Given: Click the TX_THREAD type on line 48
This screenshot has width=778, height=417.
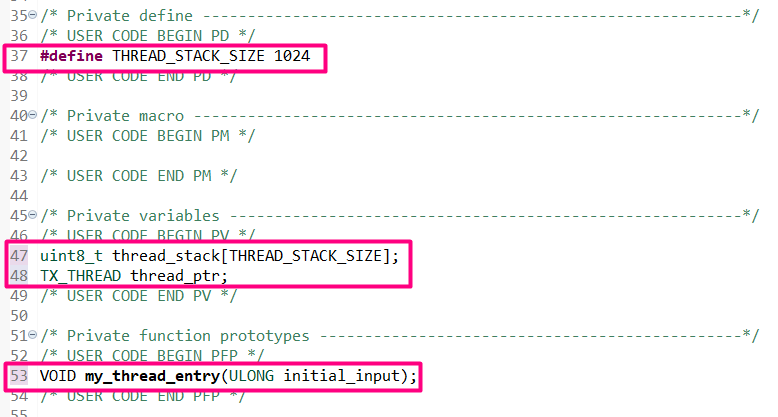Looking at the screenshot, I should coord(80,276).
